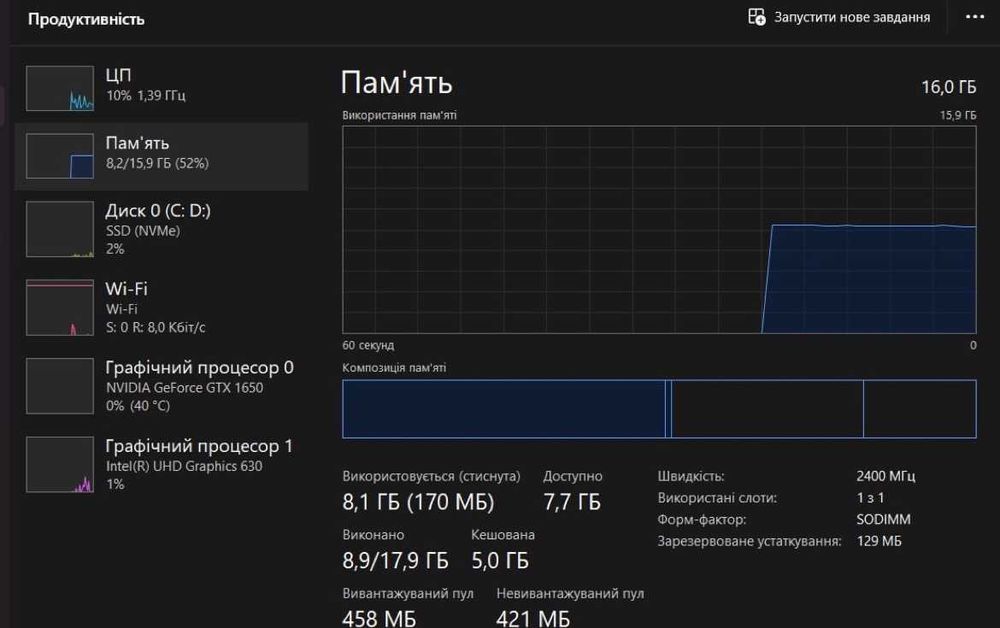Click 'Використання пам'яті' graph label
This screenshot has width=1000, height=628.
[399, 115]
